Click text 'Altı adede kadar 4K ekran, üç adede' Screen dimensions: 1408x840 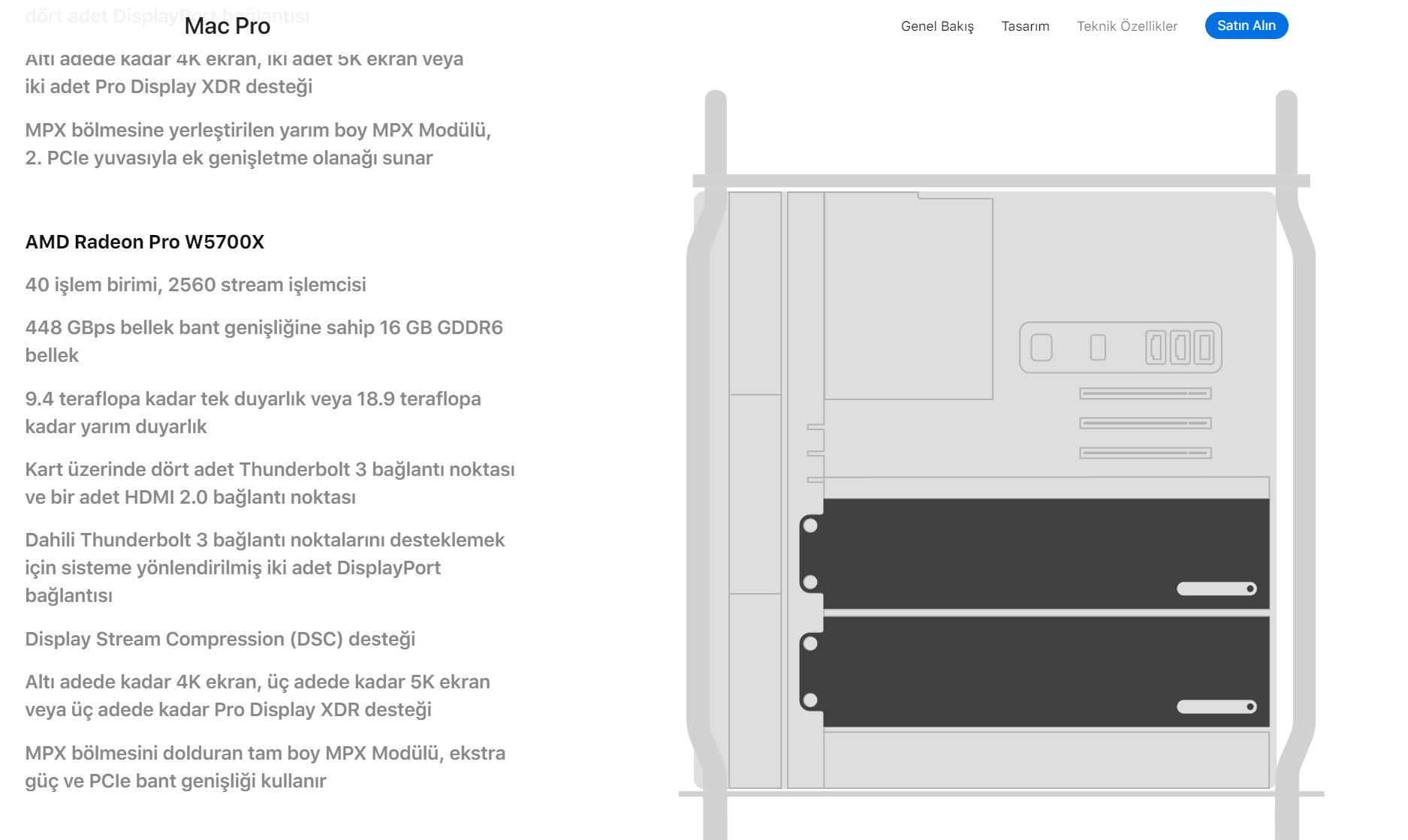258,696
